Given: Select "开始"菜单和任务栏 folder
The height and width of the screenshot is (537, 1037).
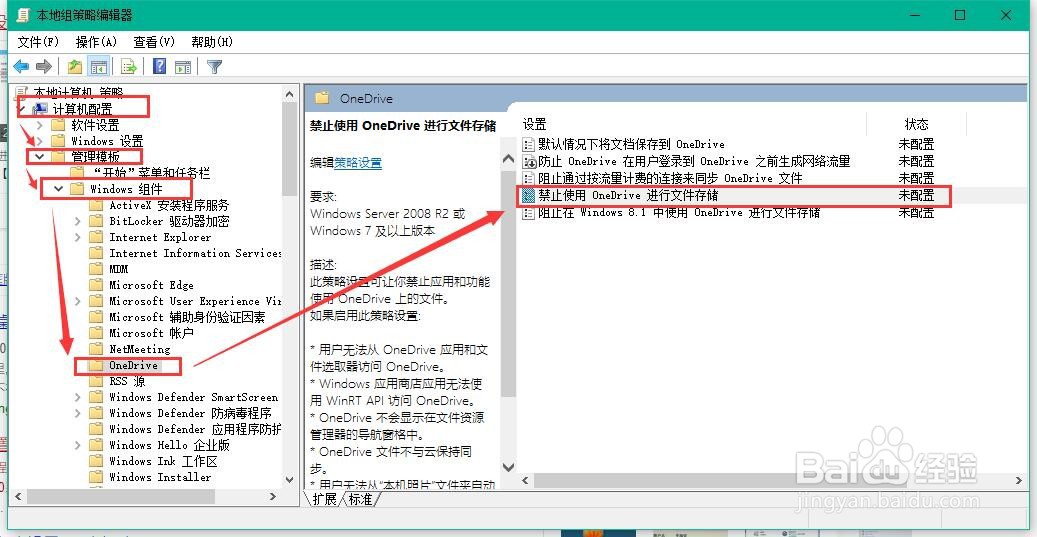Looking at the screenshot, I should 151,173.
